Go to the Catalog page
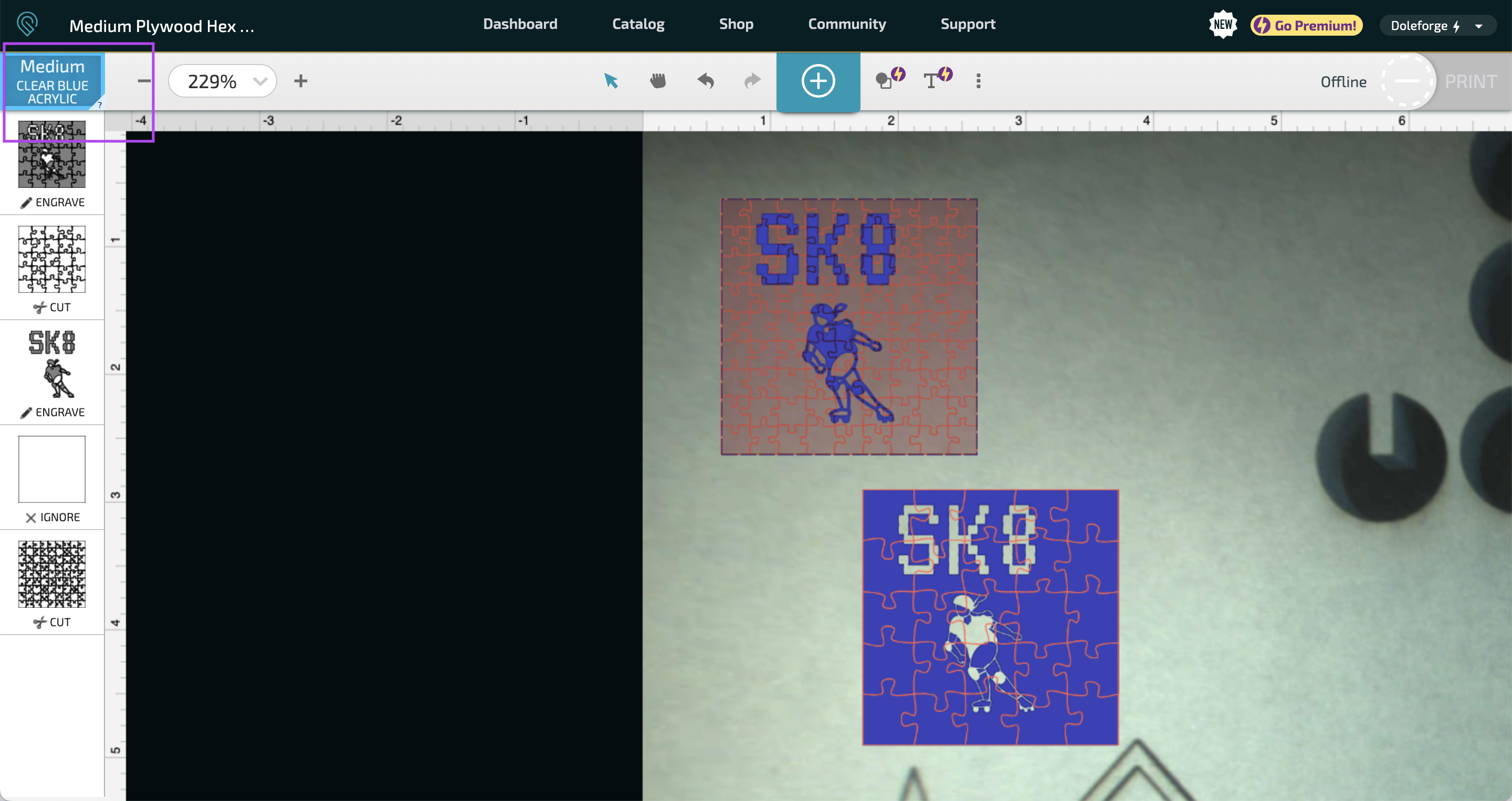1512x801 pixels. click(638, 24)
